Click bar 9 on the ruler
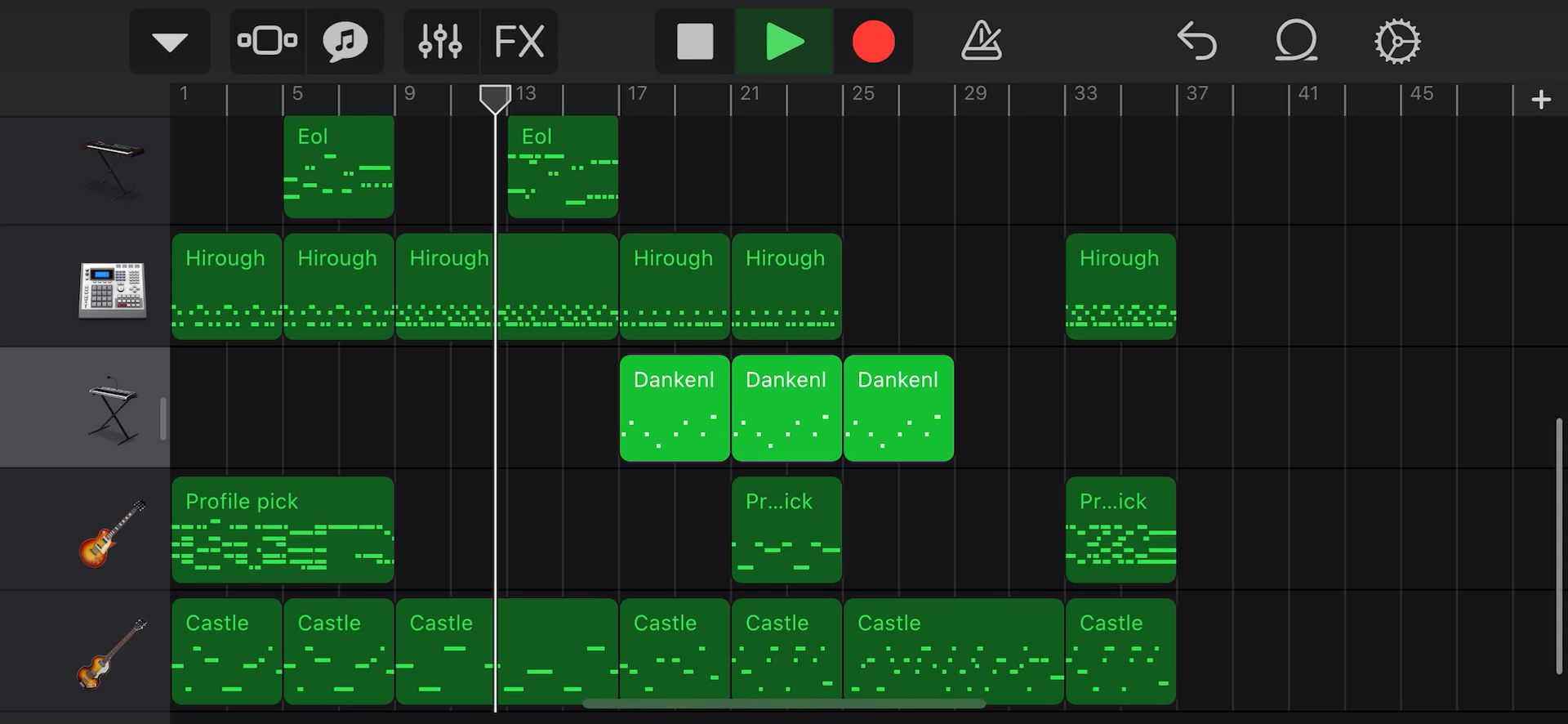Viewport: 1568px width, 724px height. (410, 93)
